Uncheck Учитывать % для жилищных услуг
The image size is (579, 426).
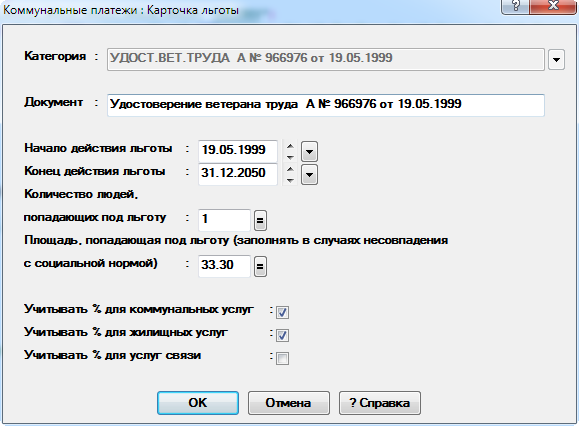[x=282, y=335]
